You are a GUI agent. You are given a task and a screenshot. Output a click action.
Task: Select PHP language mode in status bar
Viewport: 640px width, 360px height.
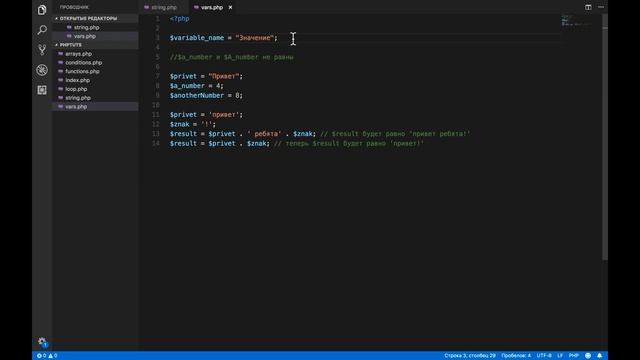point(574,356)
